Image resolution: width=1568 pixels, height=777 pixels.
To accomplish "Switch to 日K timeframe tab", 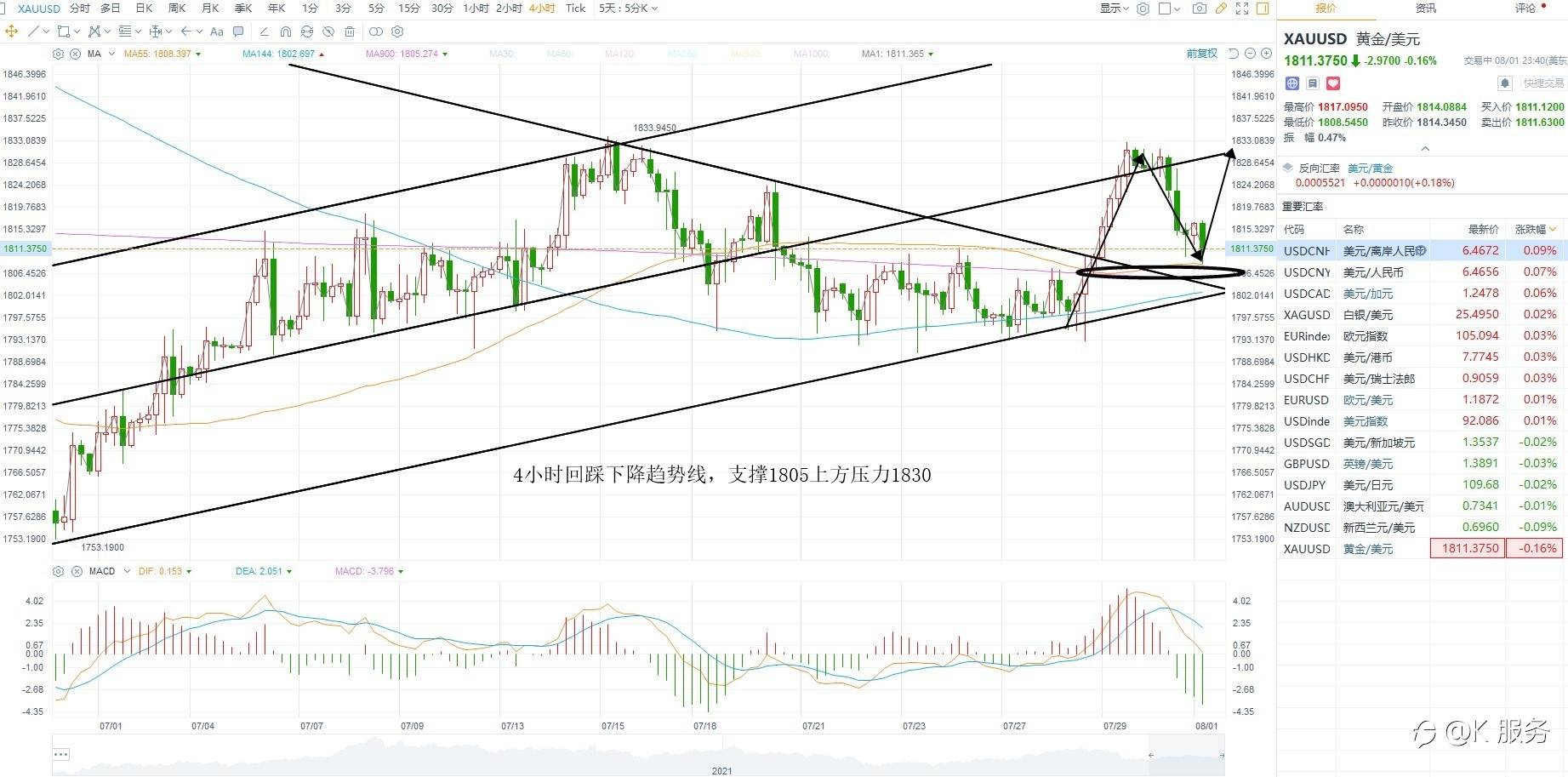I will tap(145, 9).
